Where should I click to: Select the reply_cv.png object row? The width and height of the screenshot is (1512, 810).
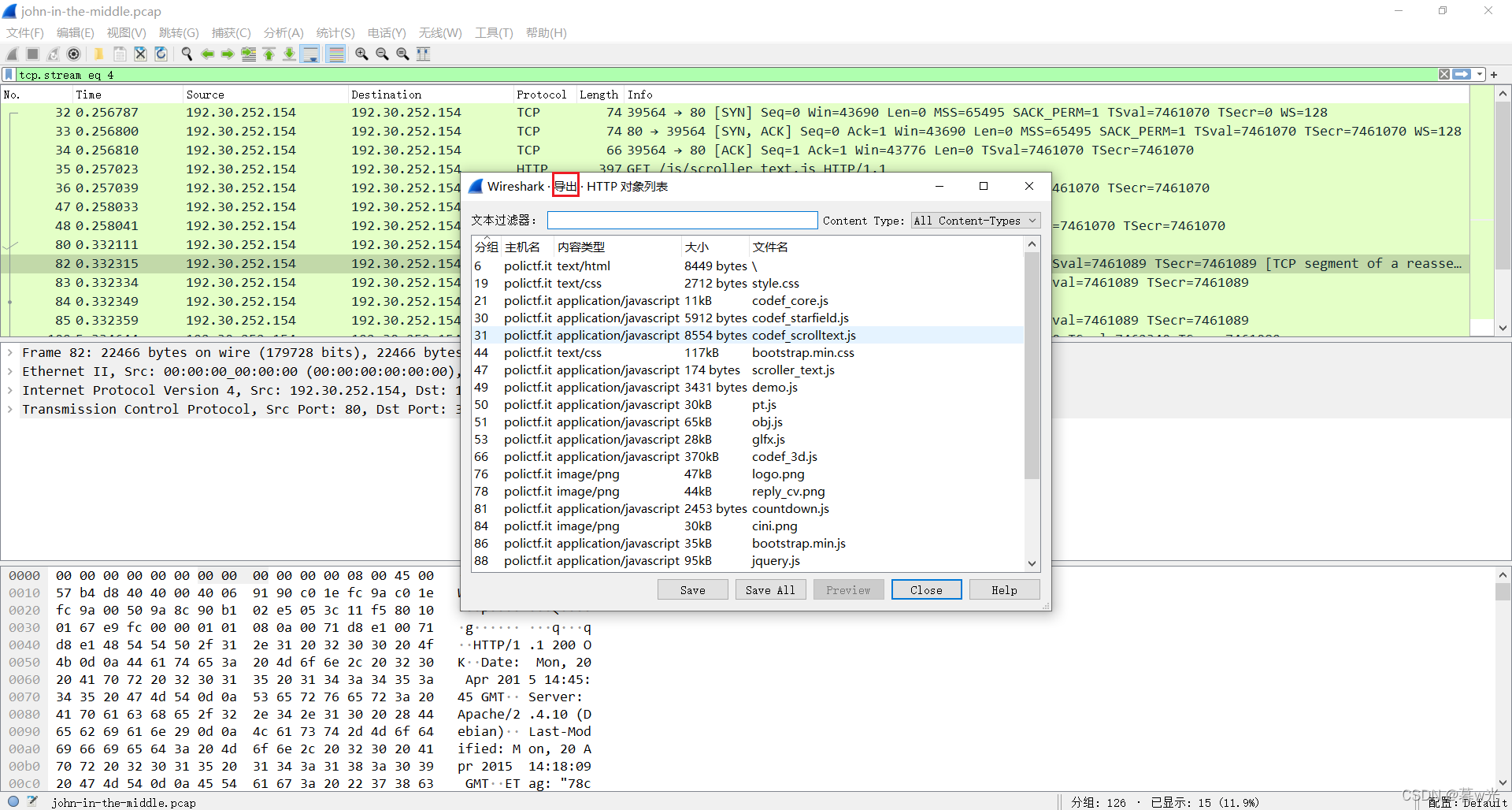(x=748, y=491)
